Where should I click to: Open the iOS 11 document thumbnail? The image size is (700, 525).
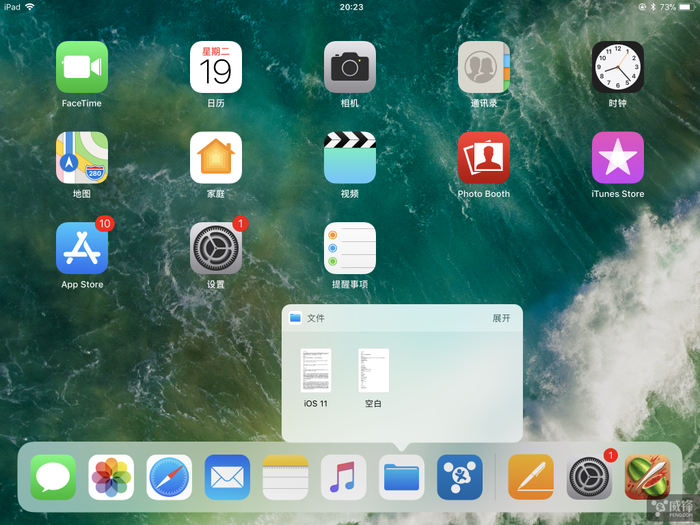click(x=316, y=371)
